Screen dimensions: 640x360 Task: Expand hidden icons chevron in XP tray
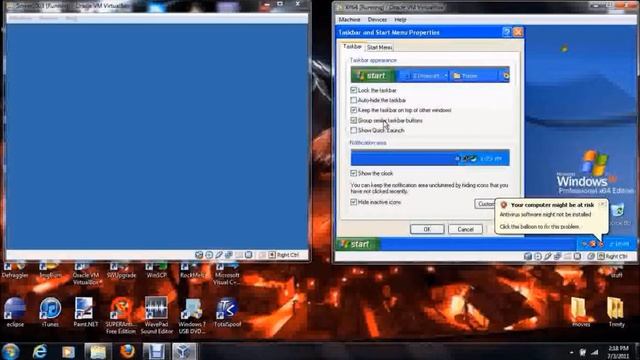point(584,244)
